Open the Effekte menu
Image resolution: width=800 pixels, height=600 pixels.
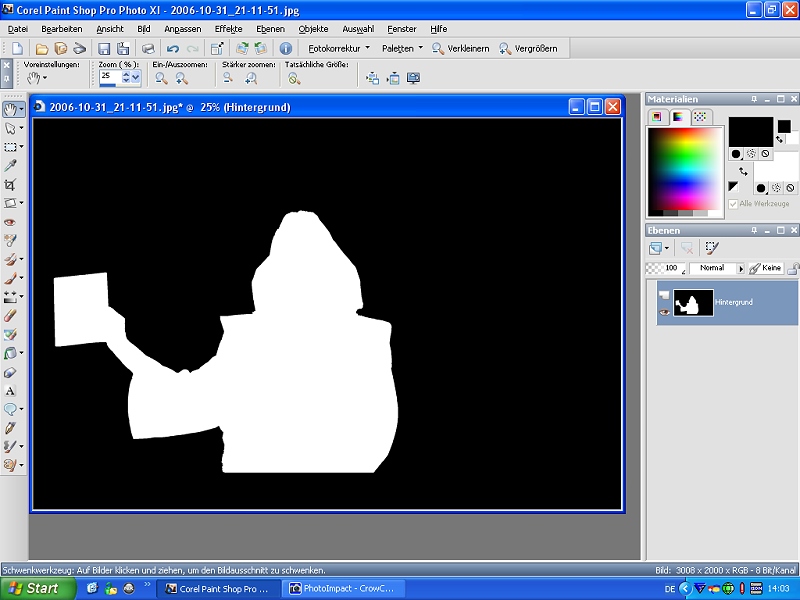pos(228,29)
